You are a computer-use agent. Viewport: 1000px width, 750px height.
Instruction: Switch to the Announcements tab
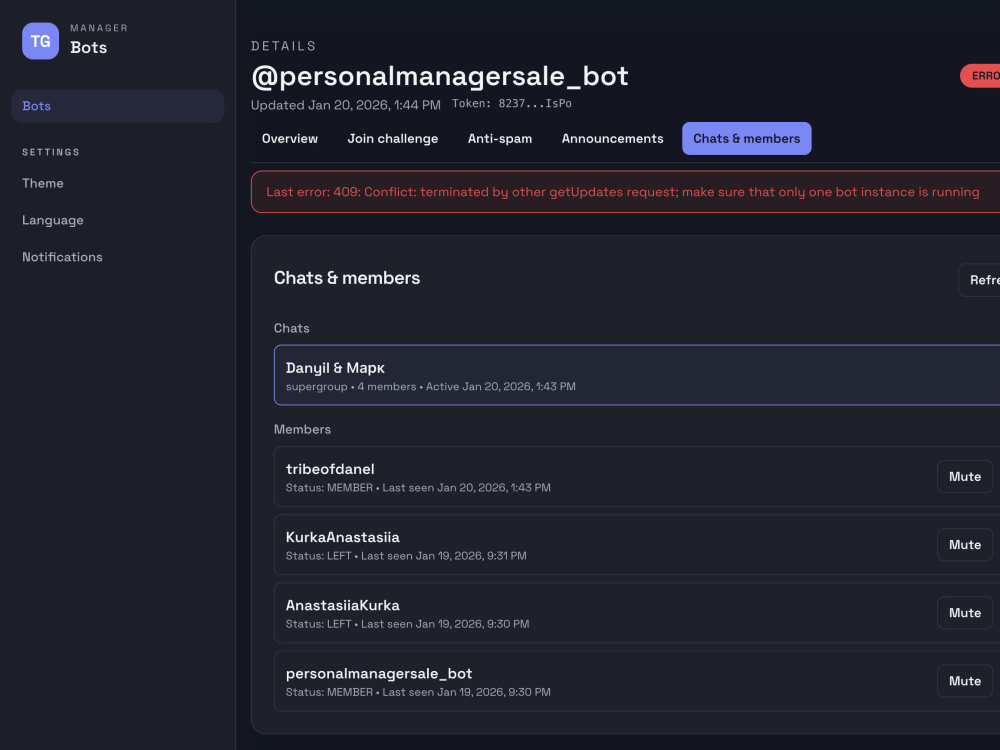pyautogui.click(x=612, y=138)
